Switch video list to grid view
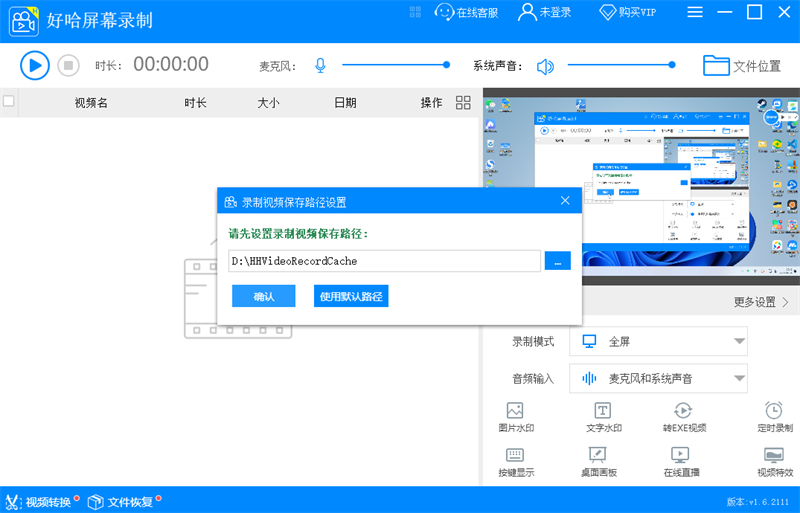The width and height of the screenshot is (800, 513). (463, 102)
